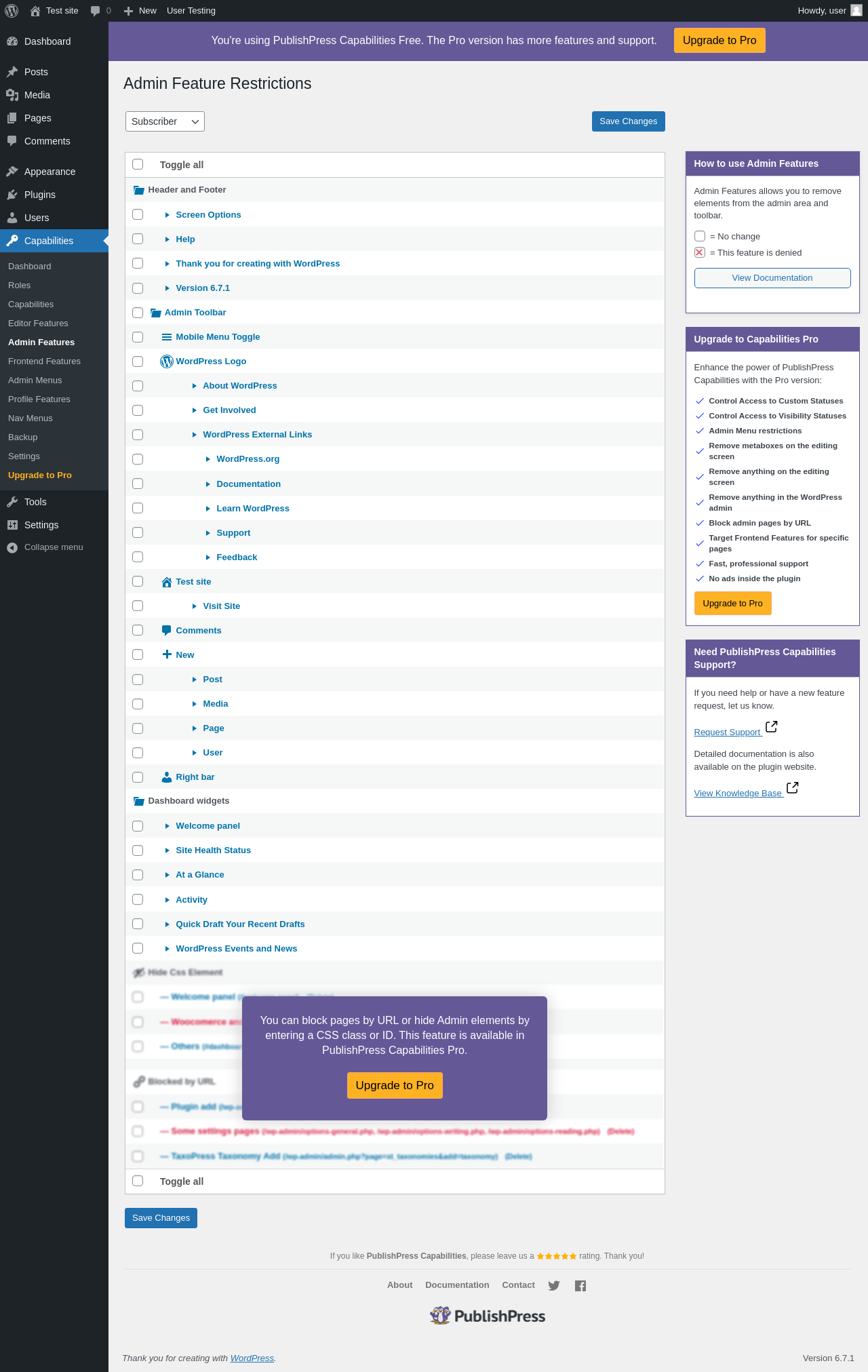This screenshot has height=1372, width=868.
Task: Check the Mobile Menu Toggle checkbox
Action: (x=138, y=336)
